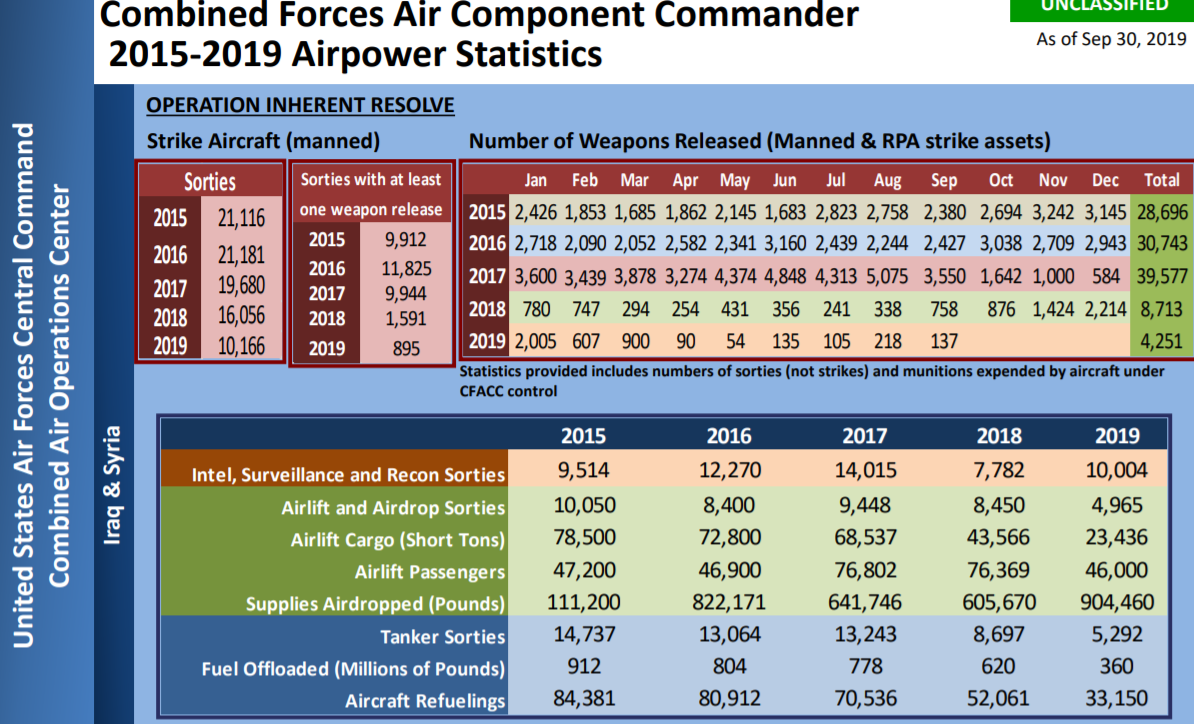This screenshot has height=724, width=1194.
Task: Click the Tanker Sorties row label
Action: (x=442, y=637)
